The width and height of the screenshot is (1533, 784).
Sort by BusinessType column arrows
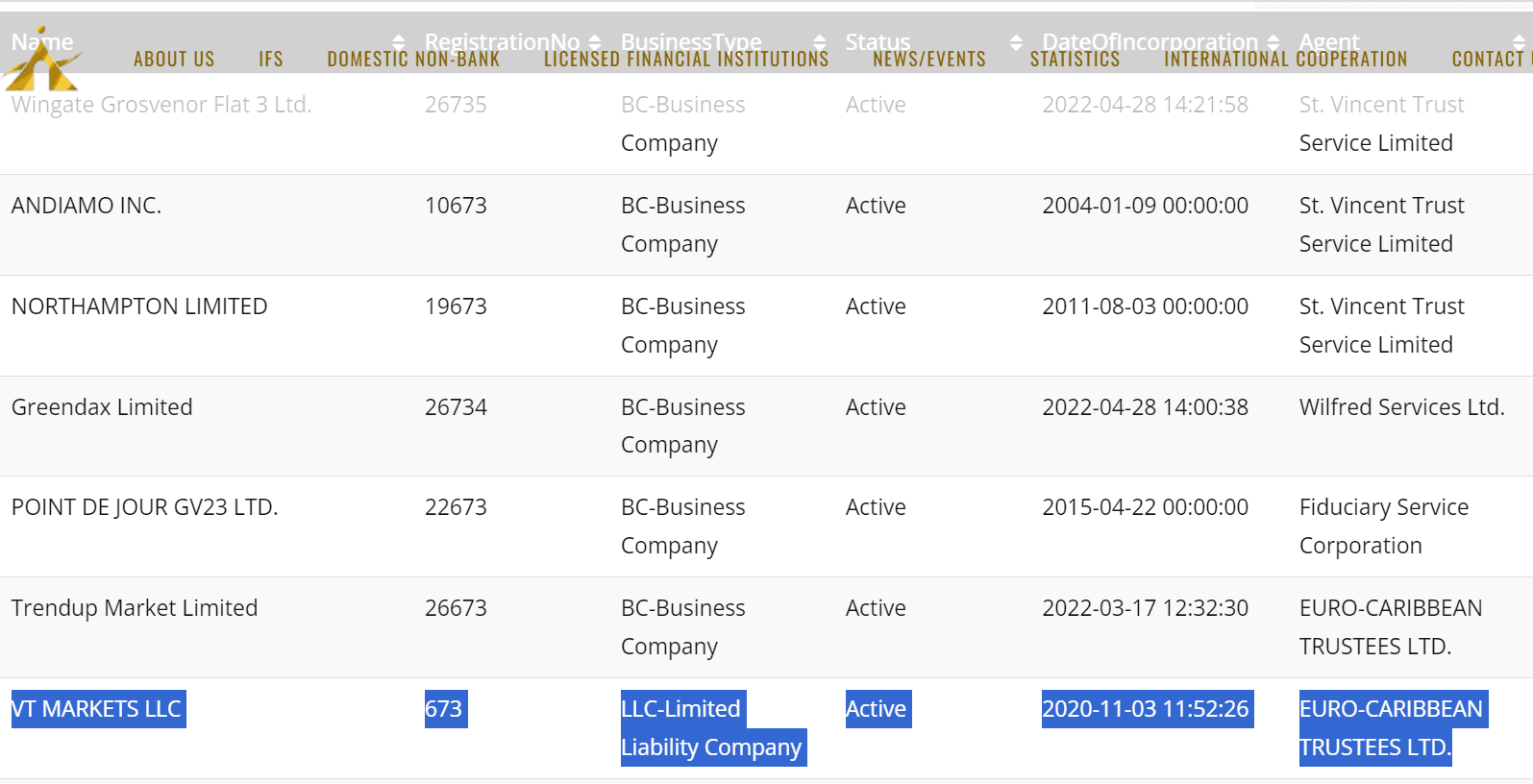pos(820,42)
